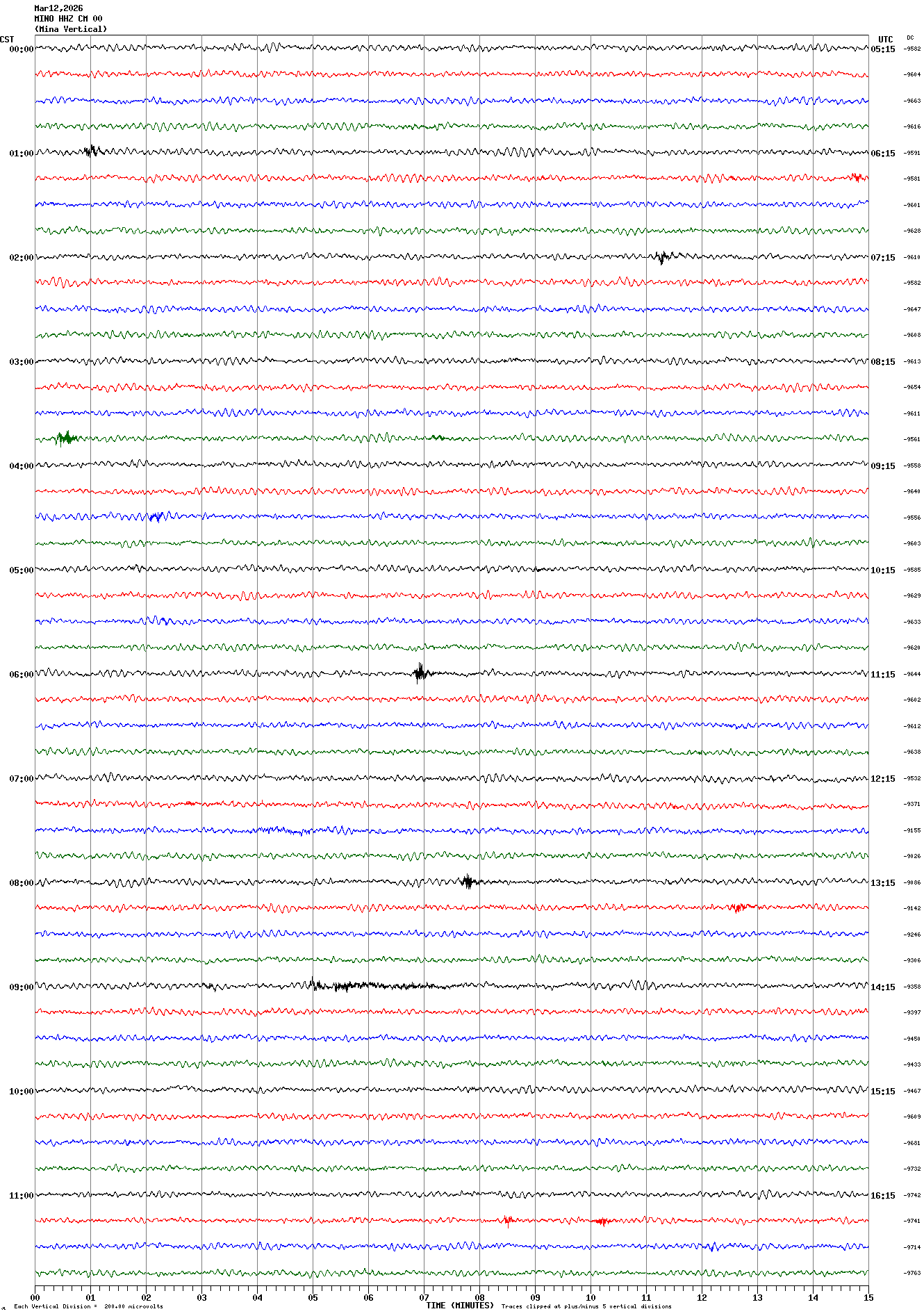Select the burst on the 02:00 black trace

pos(663,256)
